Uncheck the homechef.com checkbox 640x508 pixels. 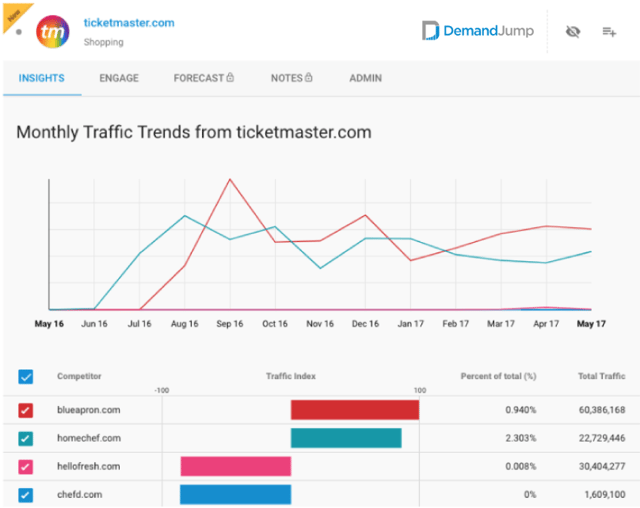[26, 439]
